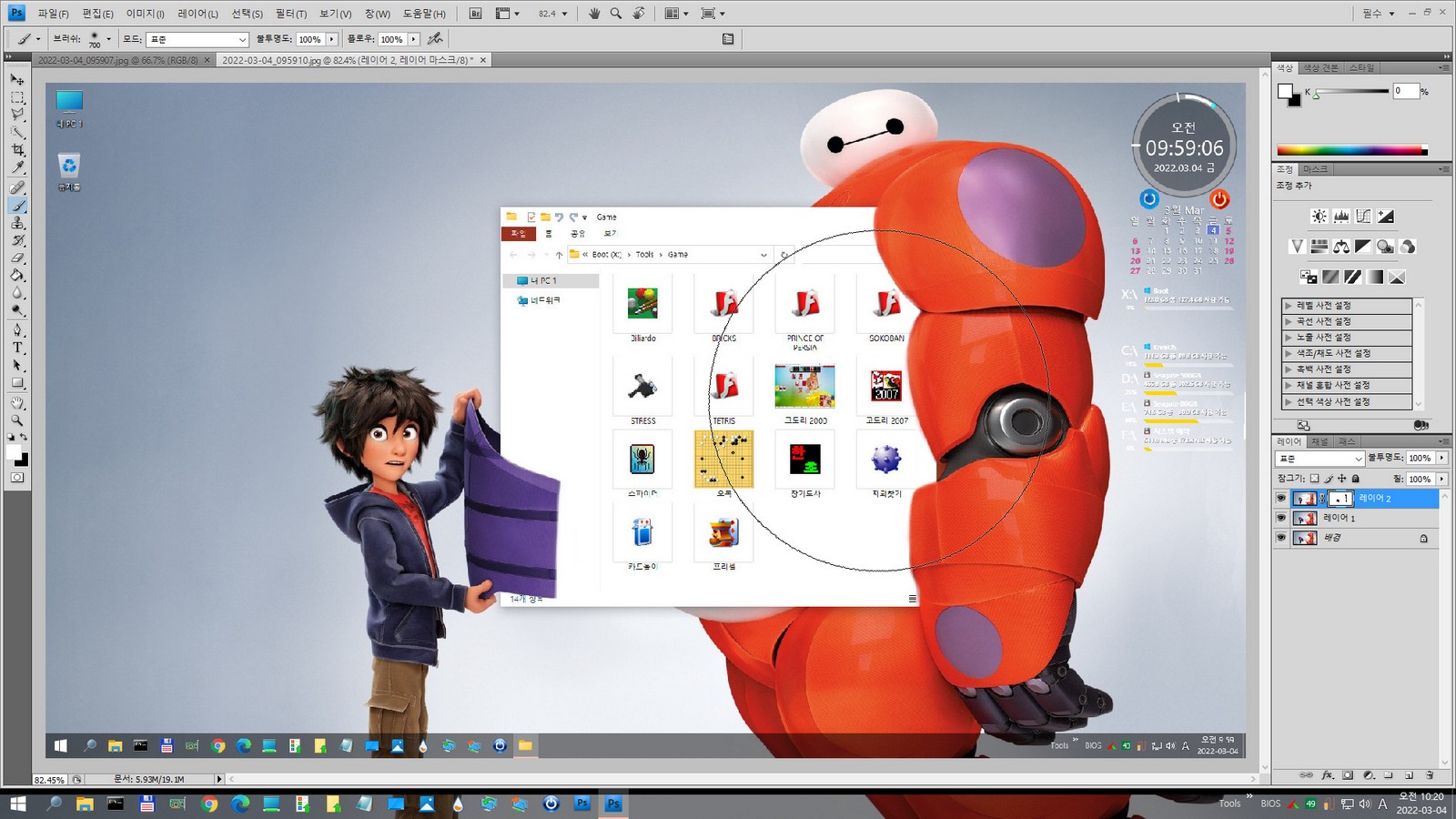Select the Type tool
The image size is (1456, 819).
pyautogui.click(x=17, y=348)
